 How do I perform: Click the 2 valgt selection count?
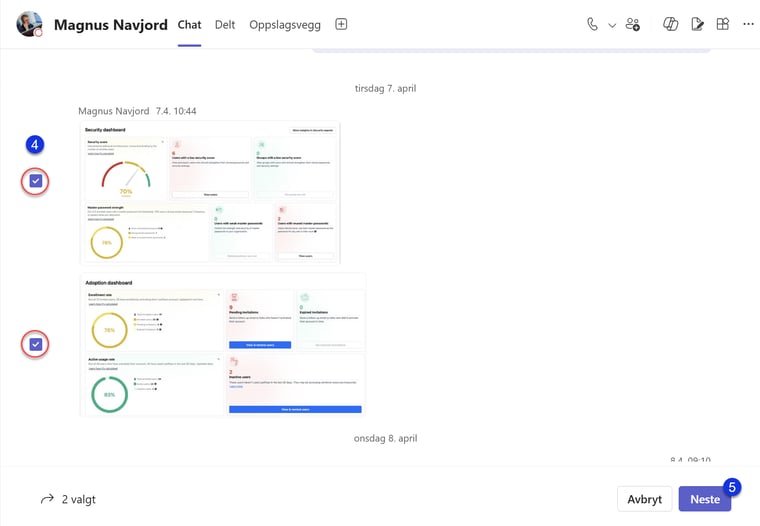(x=79, y=499)
